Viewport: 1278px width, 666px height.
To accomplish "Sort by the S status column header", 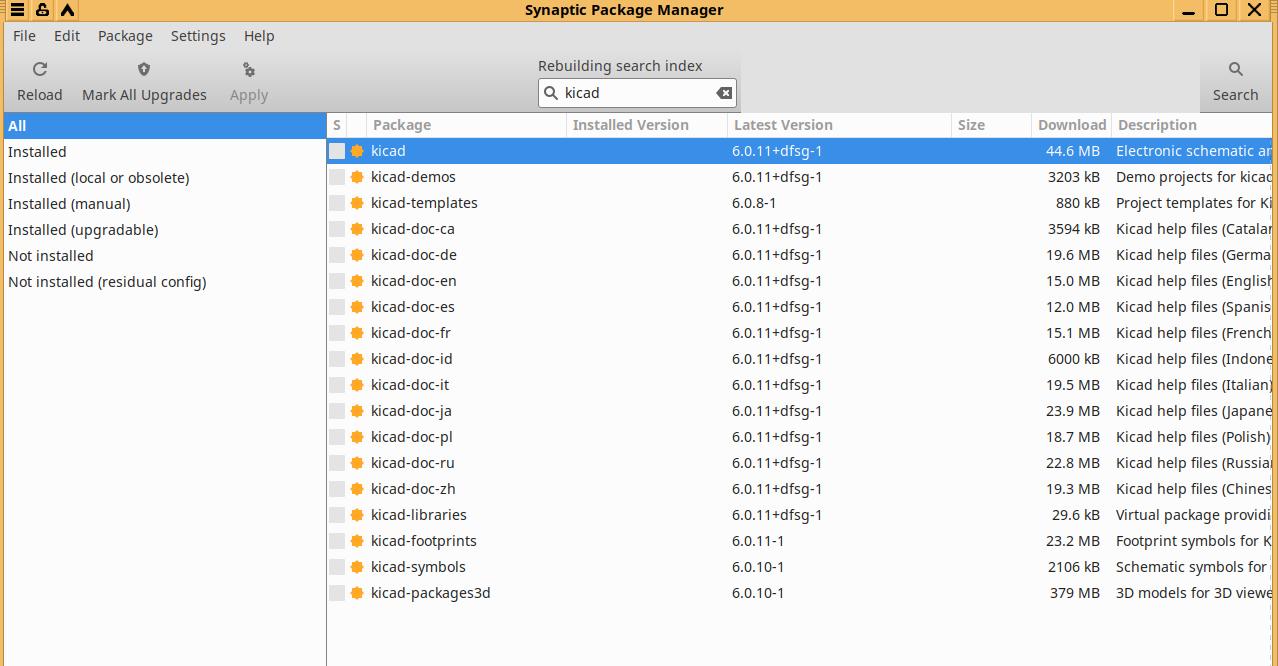I will (x=337, y=125).
